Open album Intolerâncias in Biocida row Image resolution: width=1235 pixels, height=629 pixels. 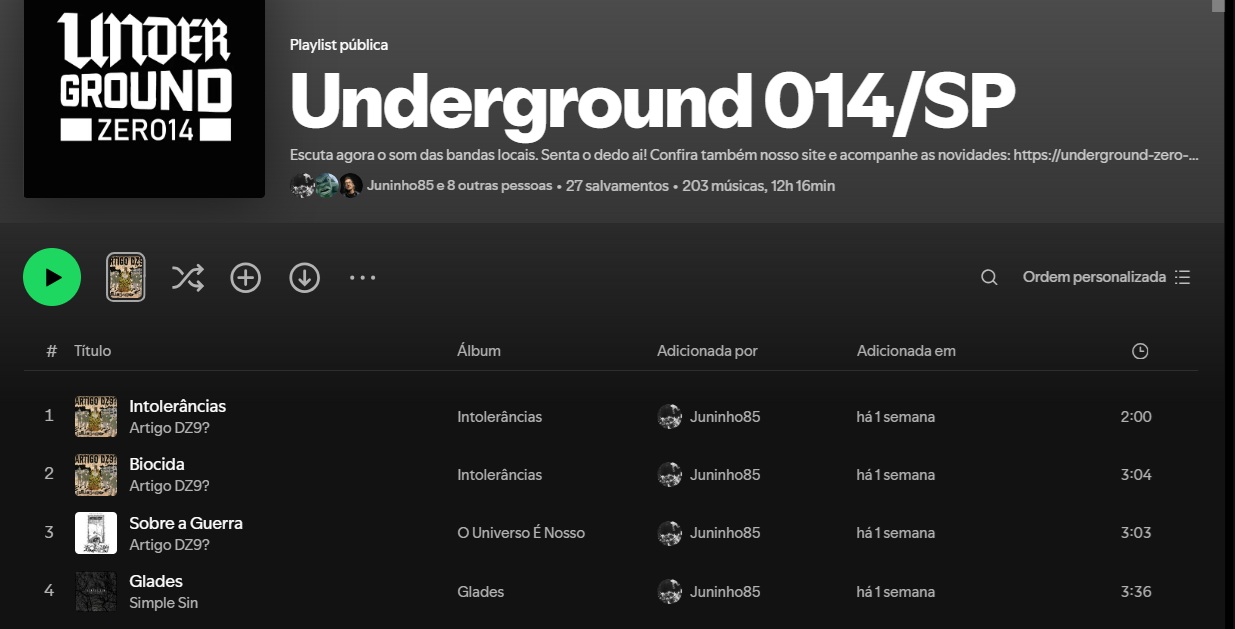tap(499, 475)
